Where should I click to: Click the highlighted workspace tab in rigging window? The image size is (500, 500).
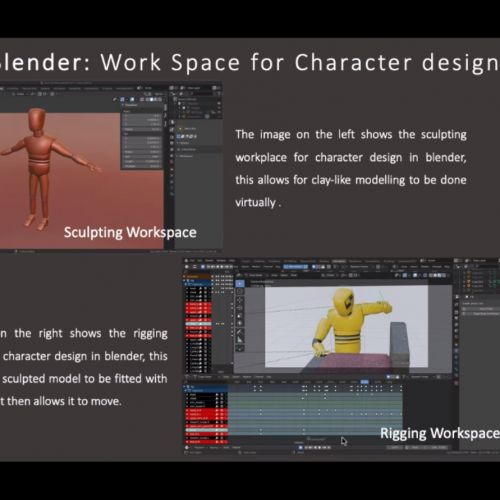[x=338, y=261]
